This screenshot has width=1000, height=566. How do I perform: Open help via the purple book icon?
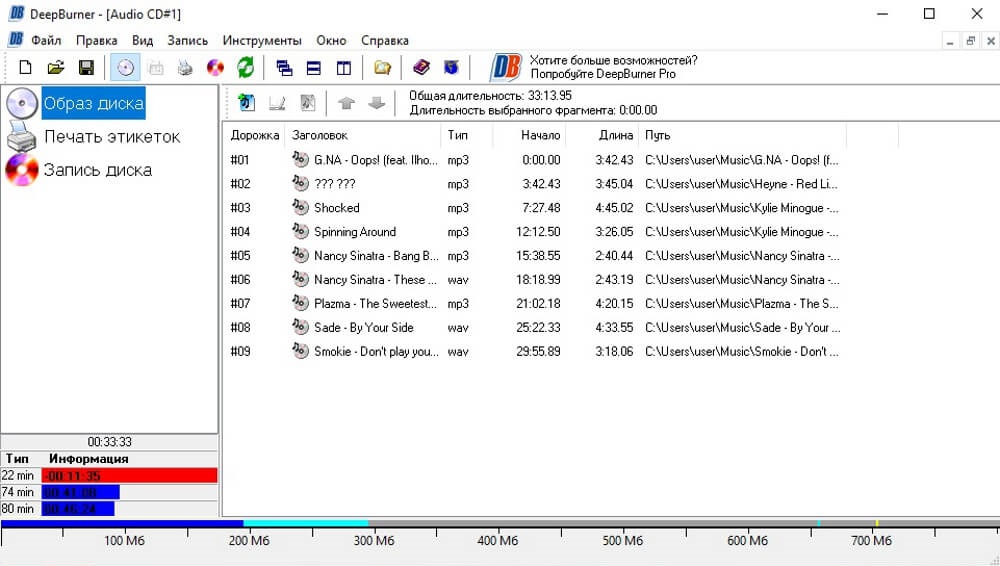[x=421, y=67]
